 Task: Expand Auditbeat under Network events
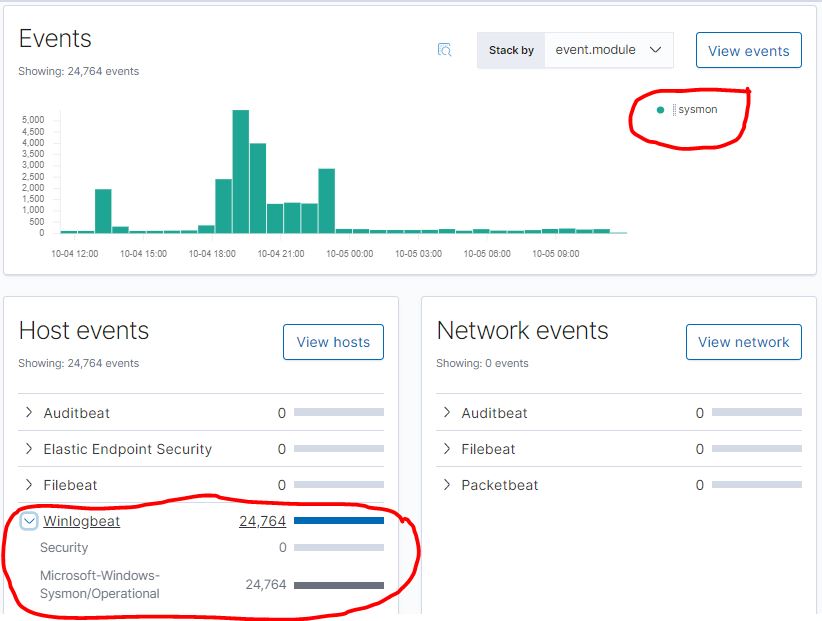(444, 413)
